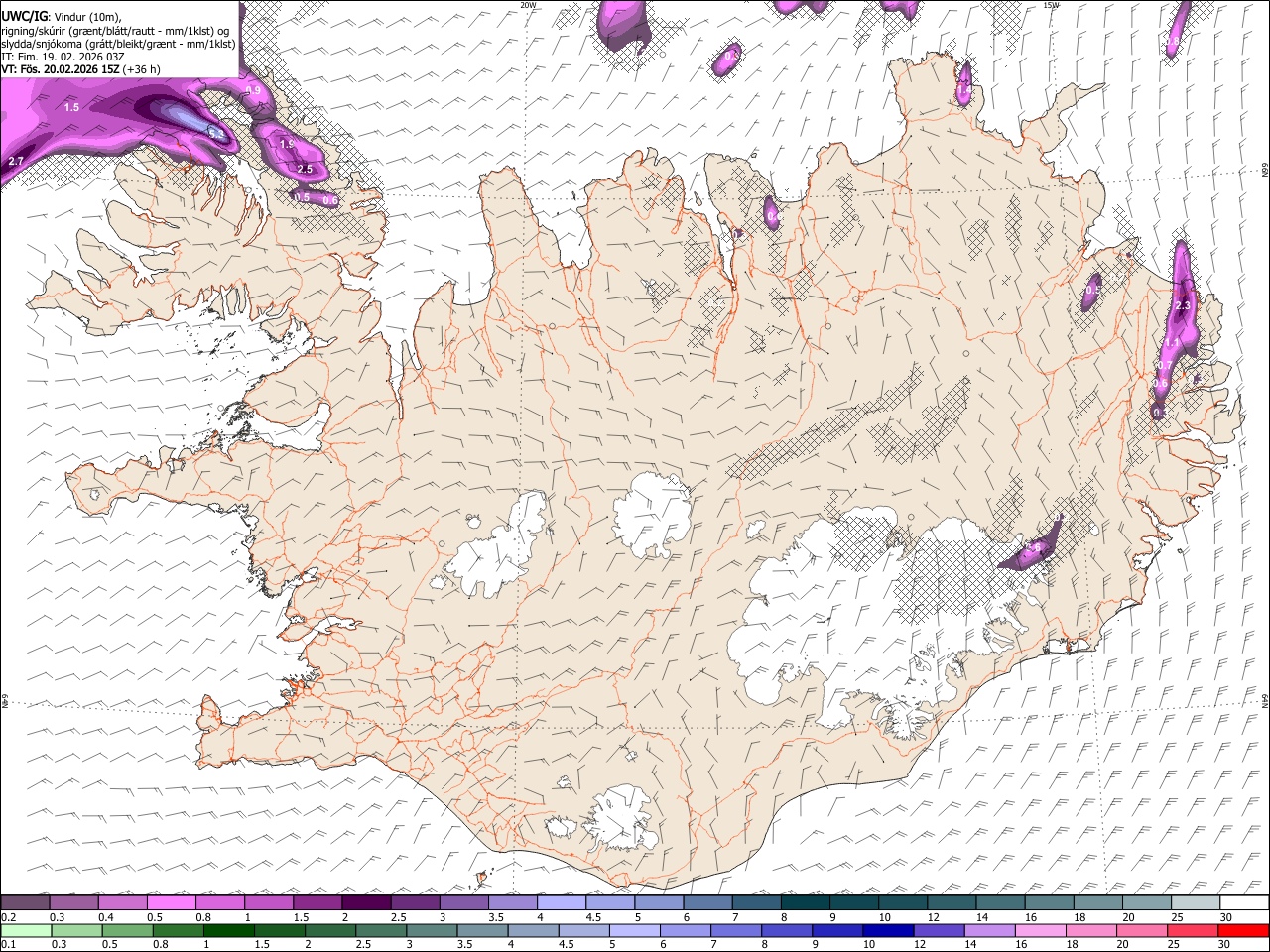Screen dimensions: 1270x952
Task: Click the Mýrdalsjökull glacier near the south coast
Action: point(621,818)
